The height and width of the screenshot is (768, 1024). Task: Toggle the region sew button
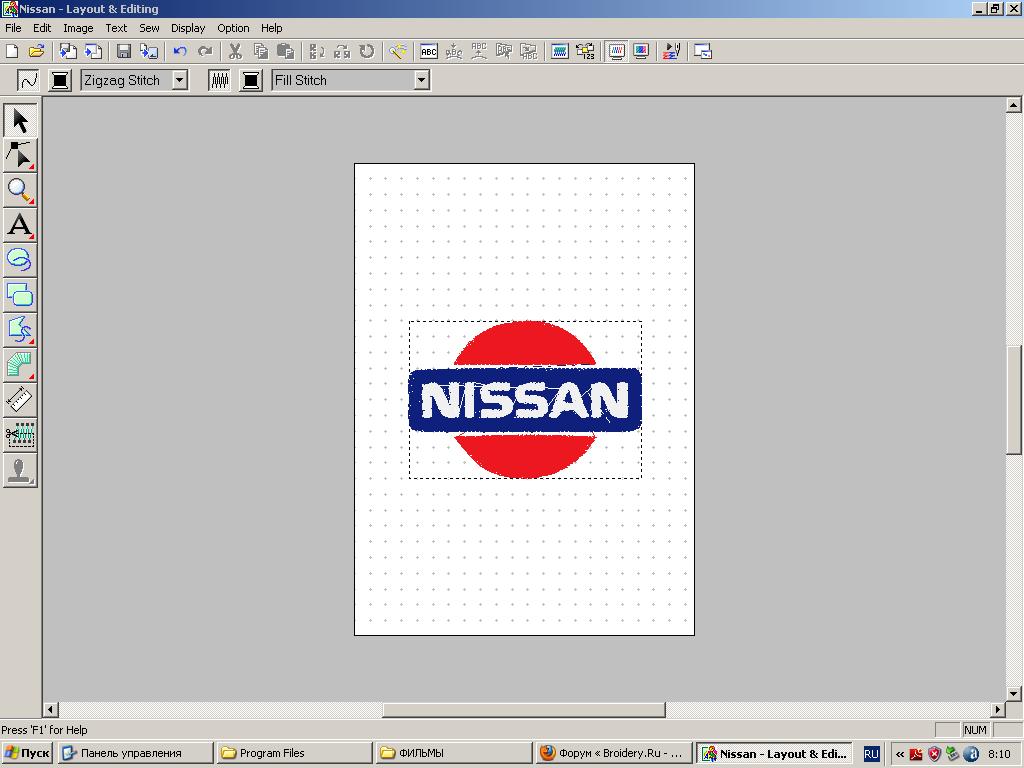click(x=220, y=80)
